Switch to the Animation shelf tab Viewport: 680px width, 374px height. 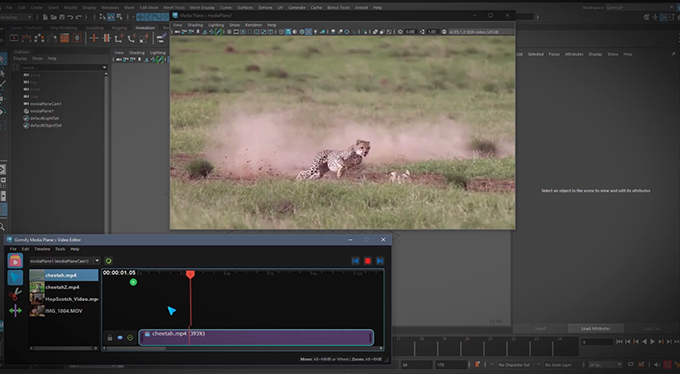point(145,28)
